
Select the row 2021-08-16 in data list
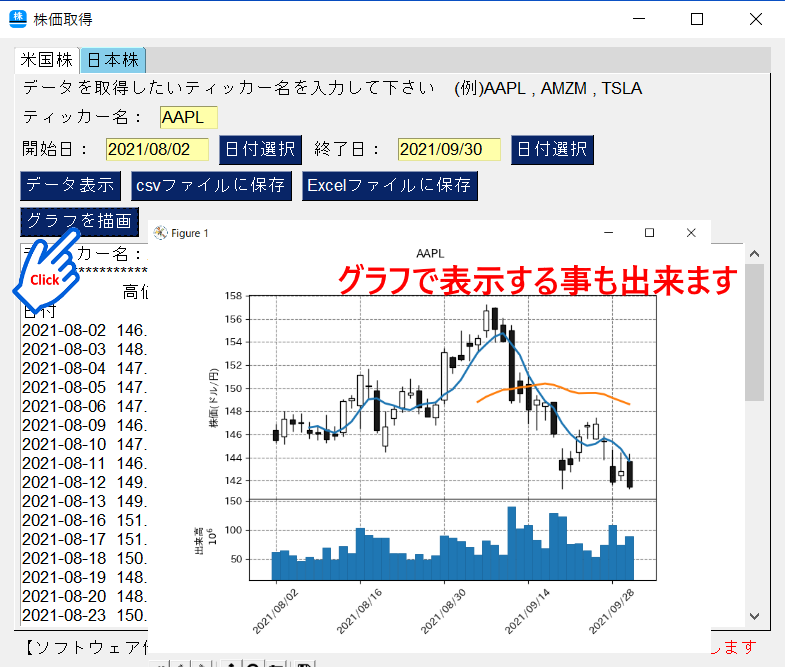click(x=84, y=521)
